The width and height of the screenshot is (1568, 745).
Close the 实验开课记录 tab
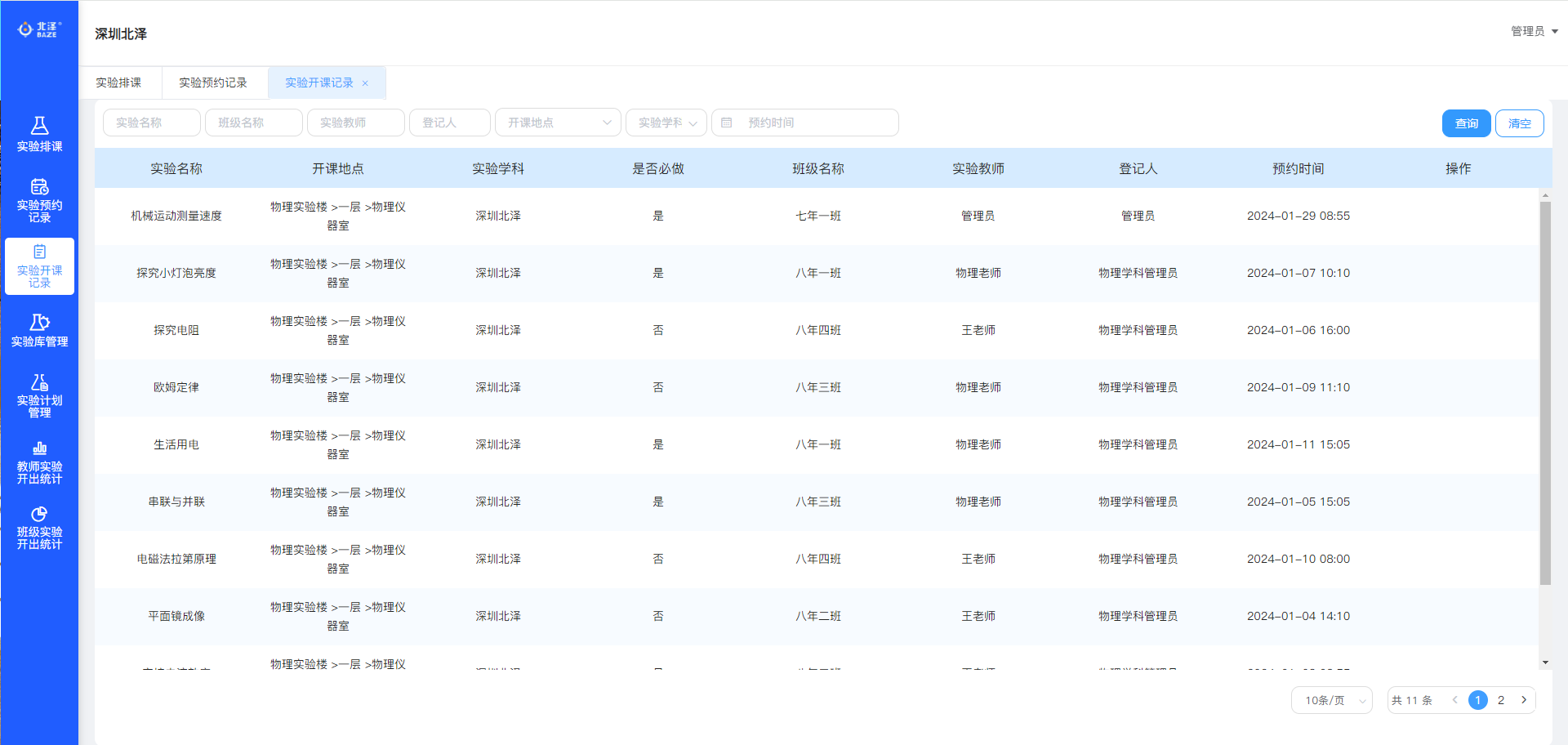(365, 83)
